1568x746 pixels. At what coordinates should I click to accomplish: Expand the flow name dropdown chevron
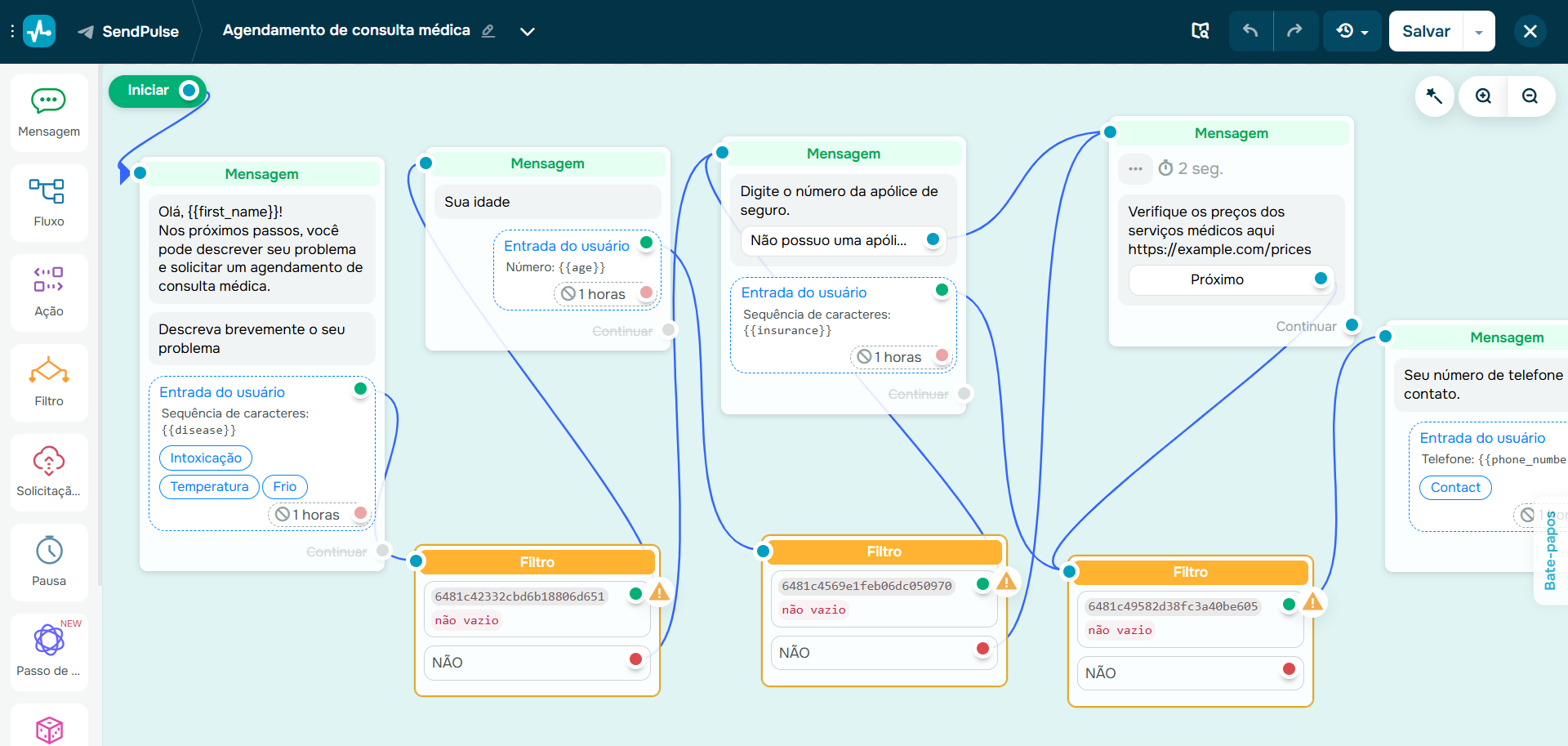(528, 31)
